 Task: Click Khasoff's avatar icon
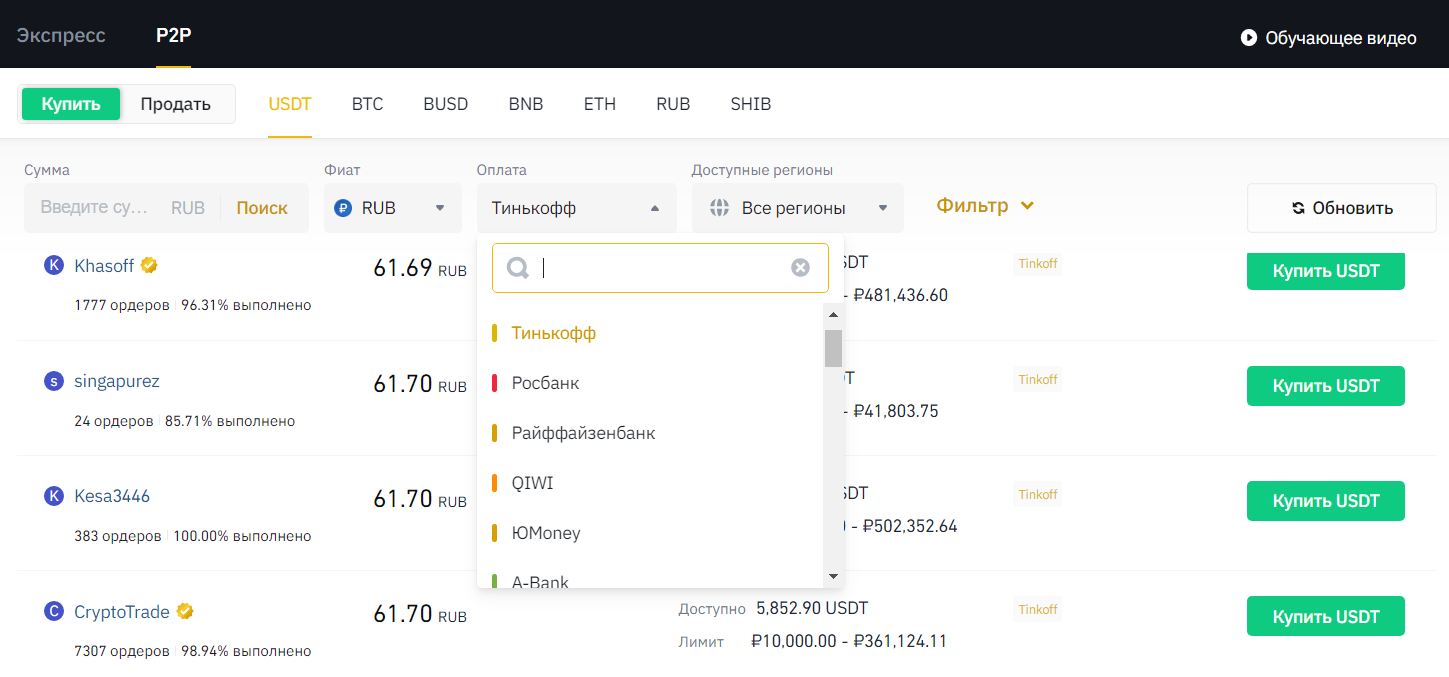point(54,265)
